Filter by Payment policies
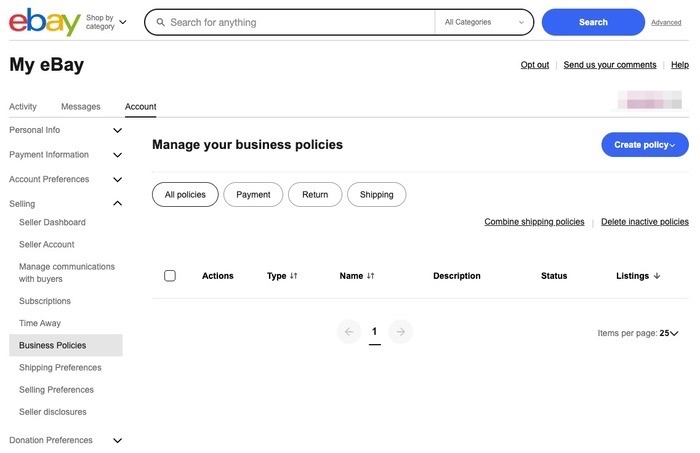The height and width of the screenshot is (453, 700). [253, 195]
